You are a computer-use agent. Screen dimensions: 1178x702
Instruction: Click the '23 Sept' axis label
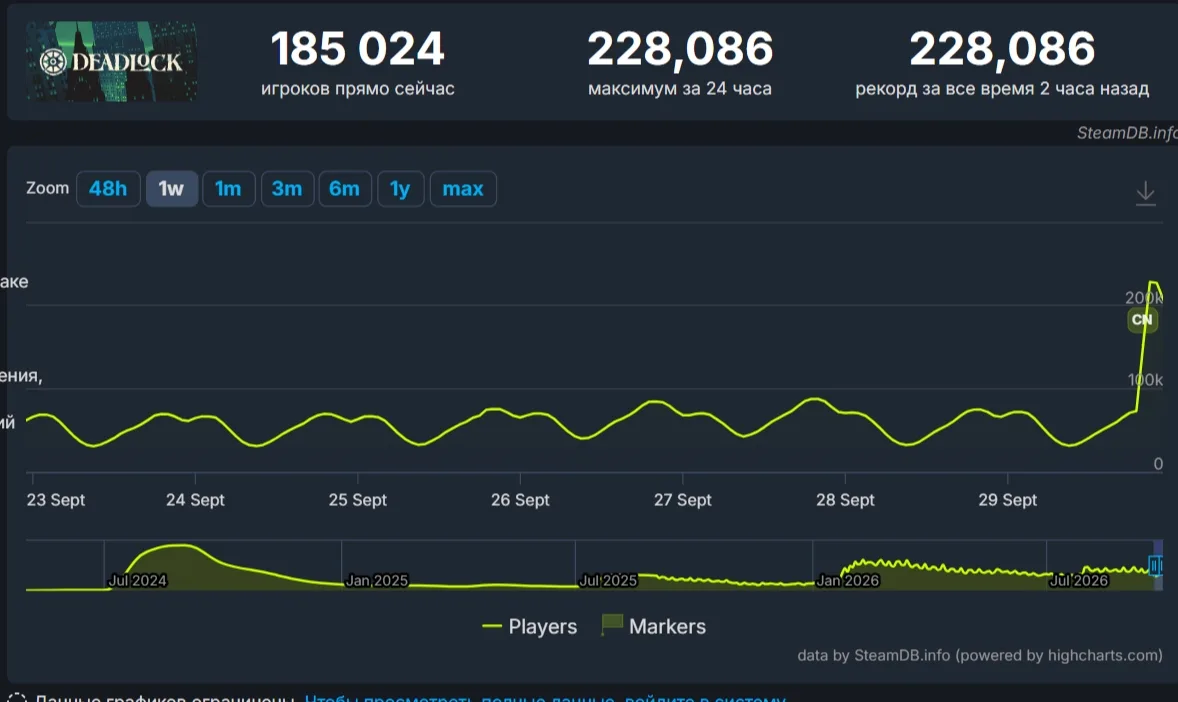click(56, 500)
